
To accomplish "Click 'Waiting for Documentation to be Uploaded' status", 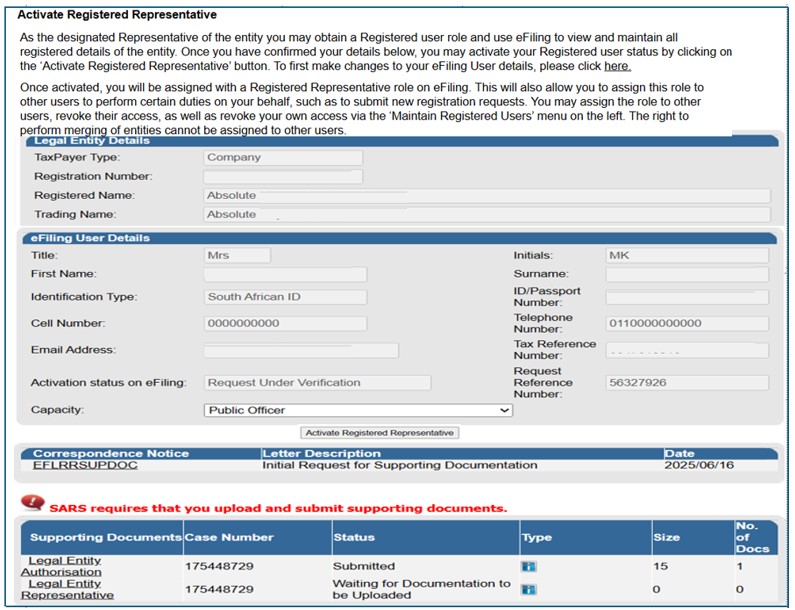I will click(x=421, y=589).
